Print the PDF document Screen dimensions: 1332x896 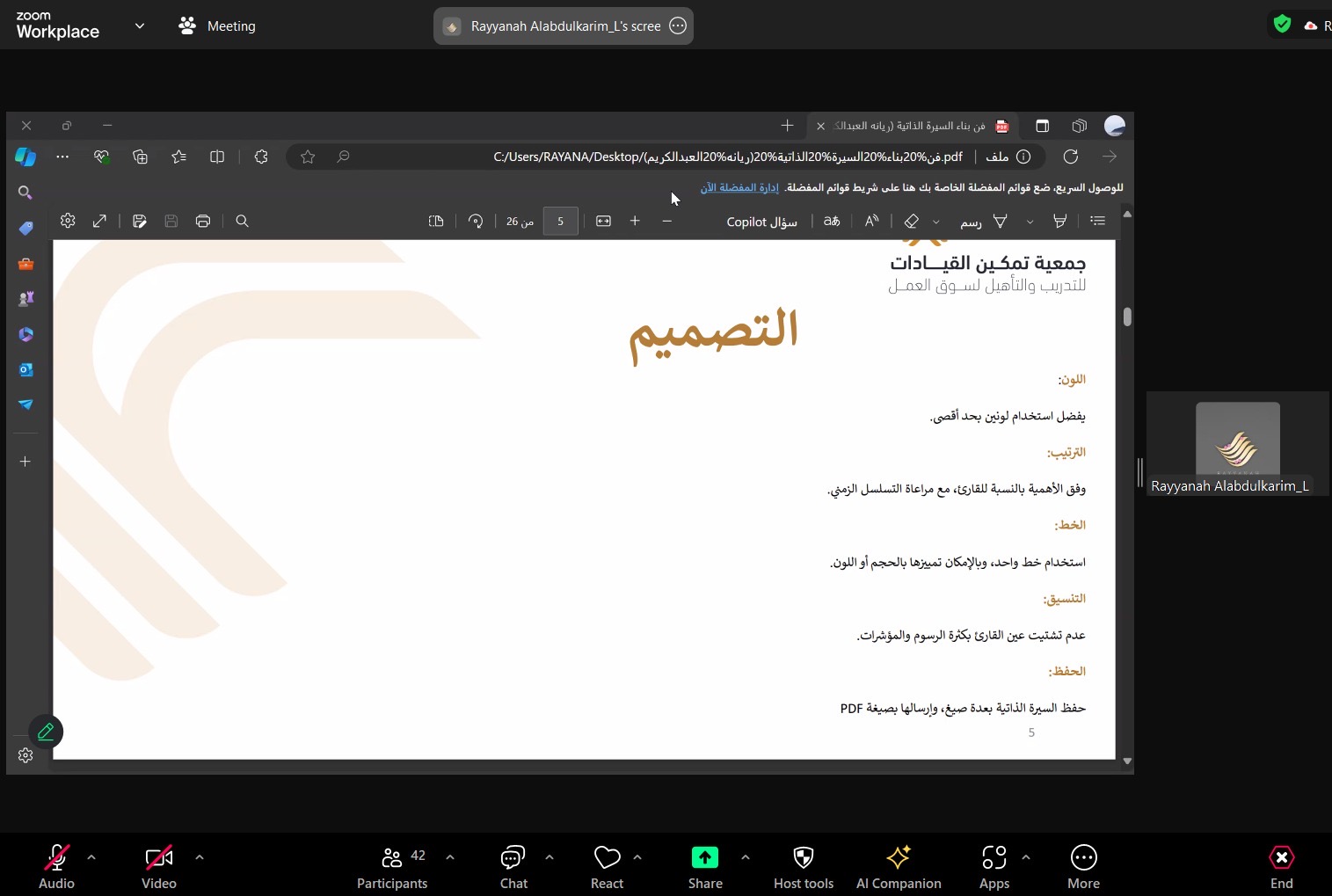(203, 221)
